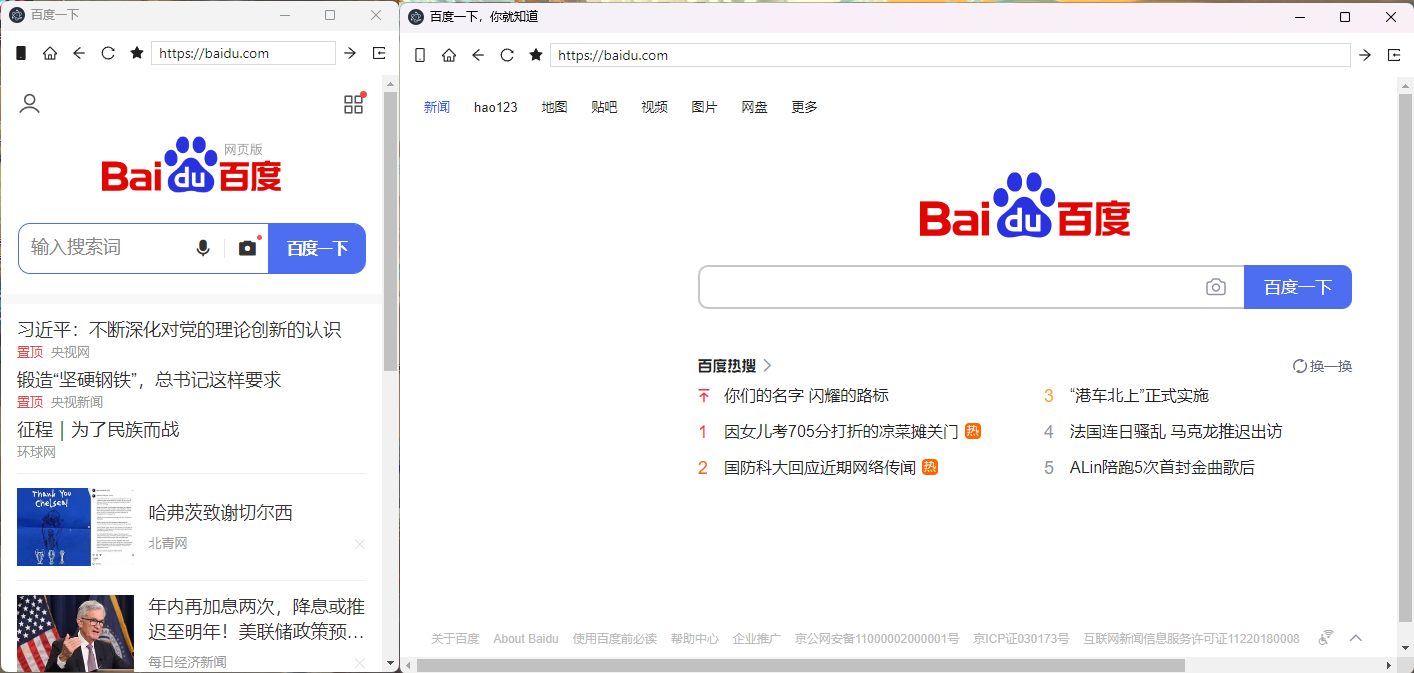Open the apps grid icon with red notification dot
This screenshot has width=1414, height=673.
pyautogui.click(x=353, y=103)
